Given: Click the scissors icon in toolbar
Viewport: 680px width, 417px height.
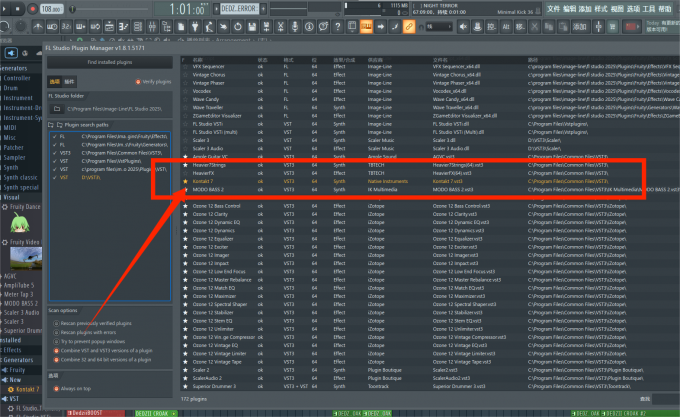Looking at the screenshot, I should 281,27.
